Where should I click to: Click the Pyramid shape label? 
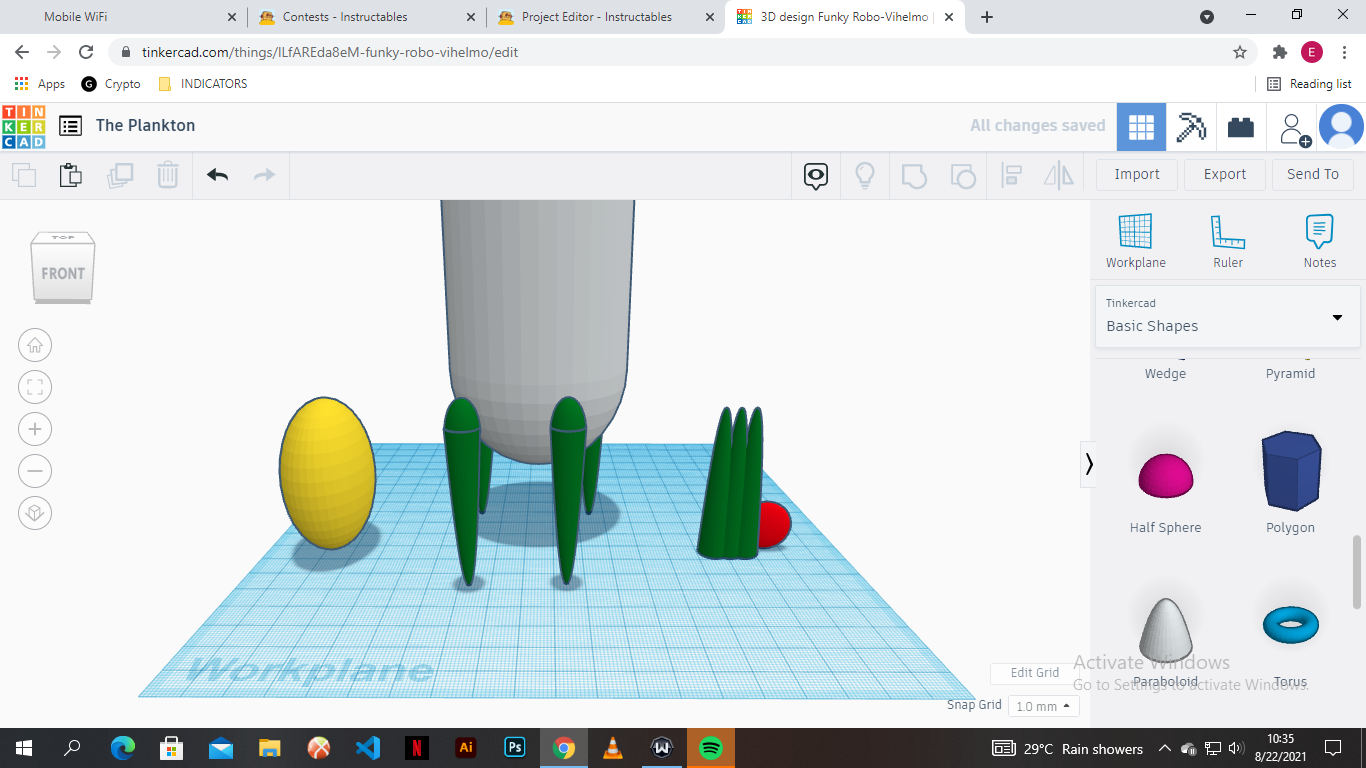[1290, 373]
